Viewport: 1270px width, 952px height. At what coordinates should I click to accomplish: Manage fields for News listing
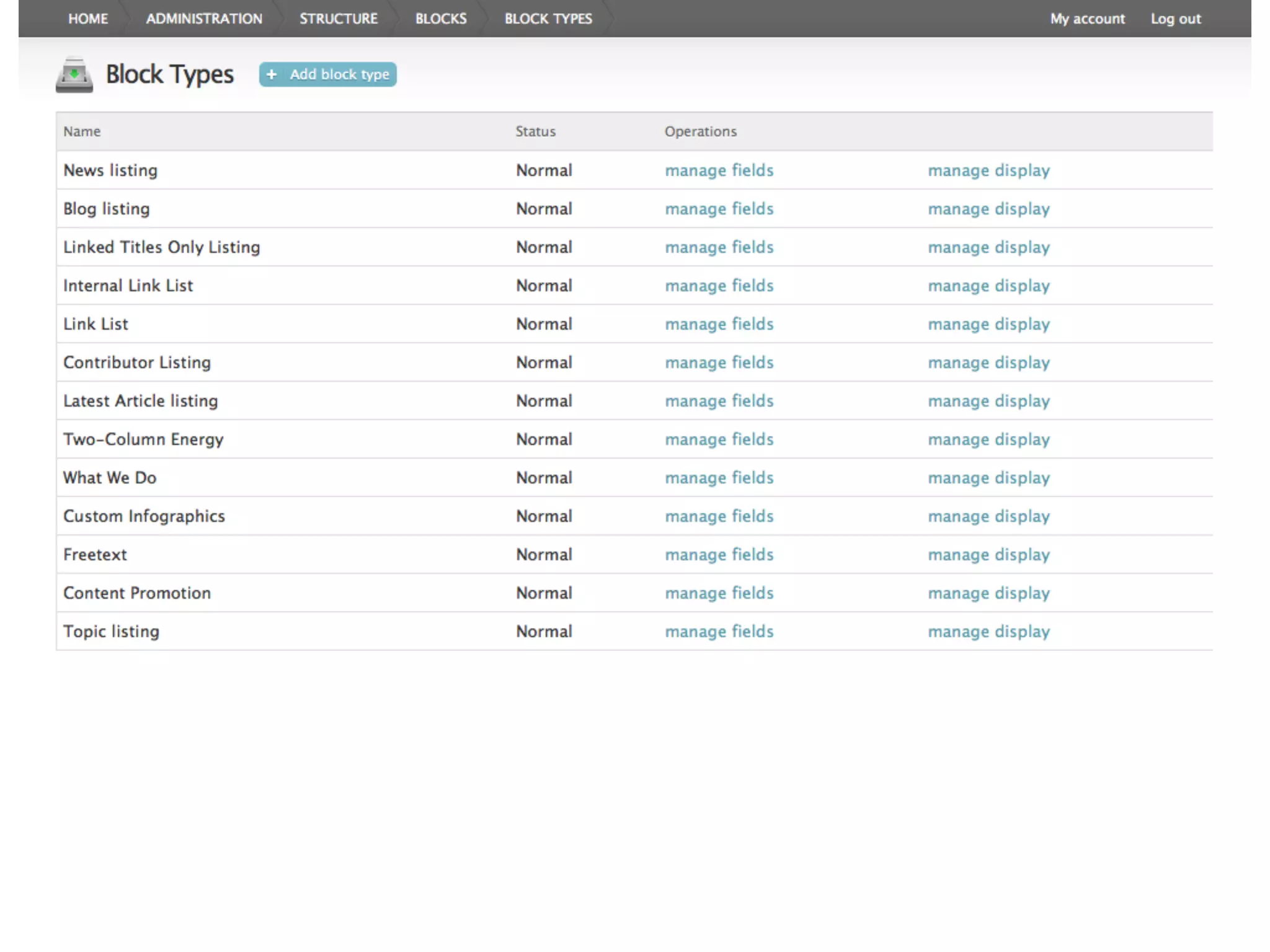[719, 170]
